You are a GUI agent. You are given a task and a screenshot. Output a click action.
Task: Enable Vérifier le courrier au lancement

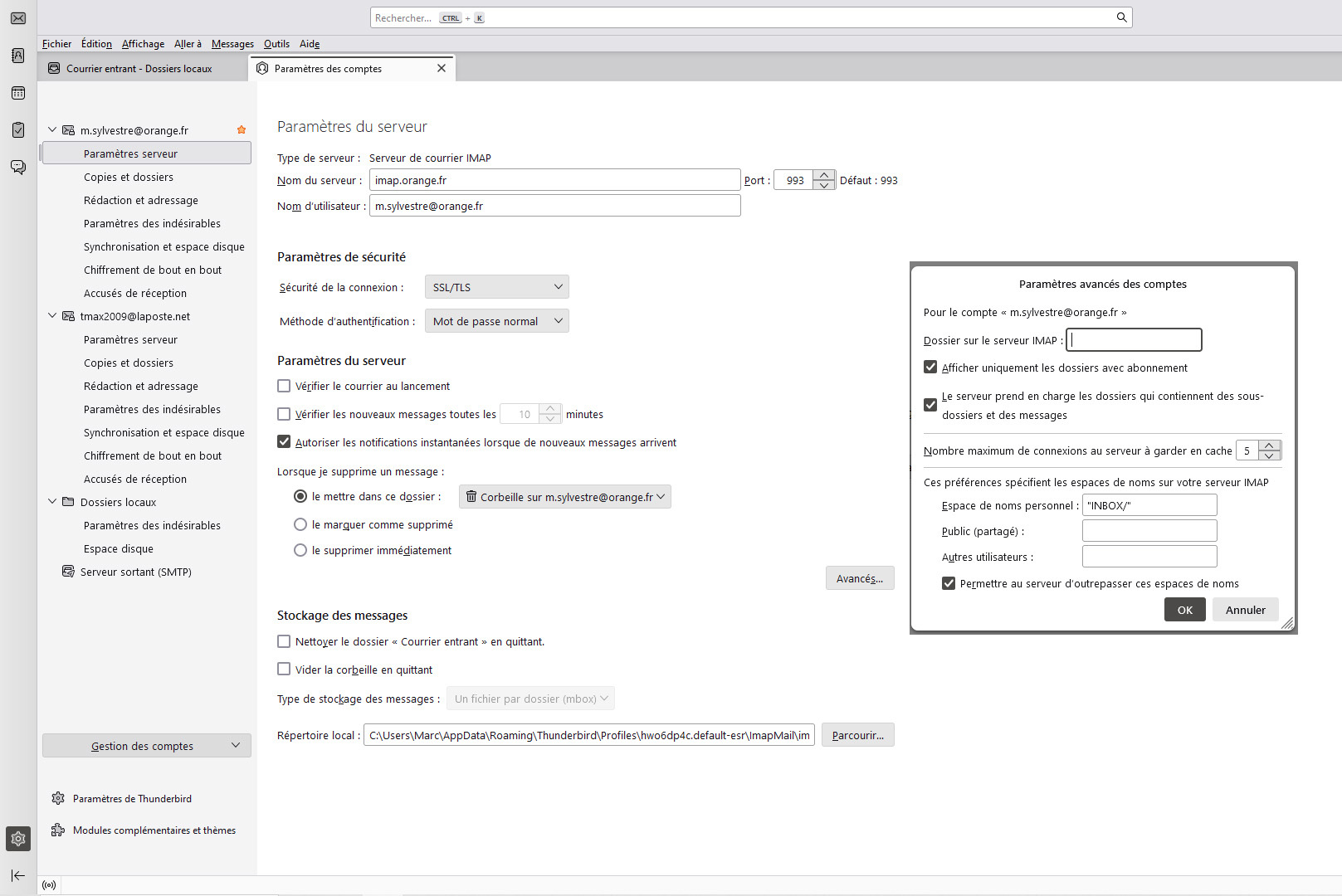284,386
